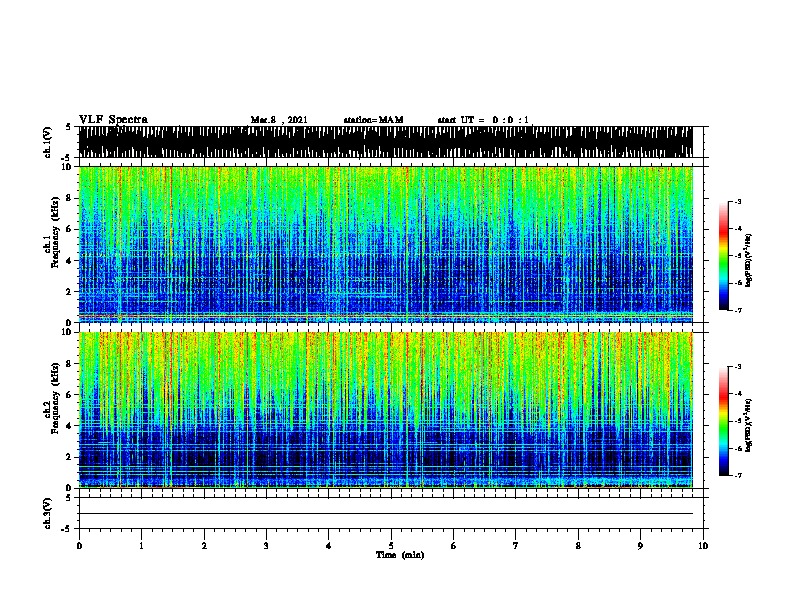Click the "2" kHz tick of ch.2 spectrogram
The image size is (792, 612).
pos(70,457)
